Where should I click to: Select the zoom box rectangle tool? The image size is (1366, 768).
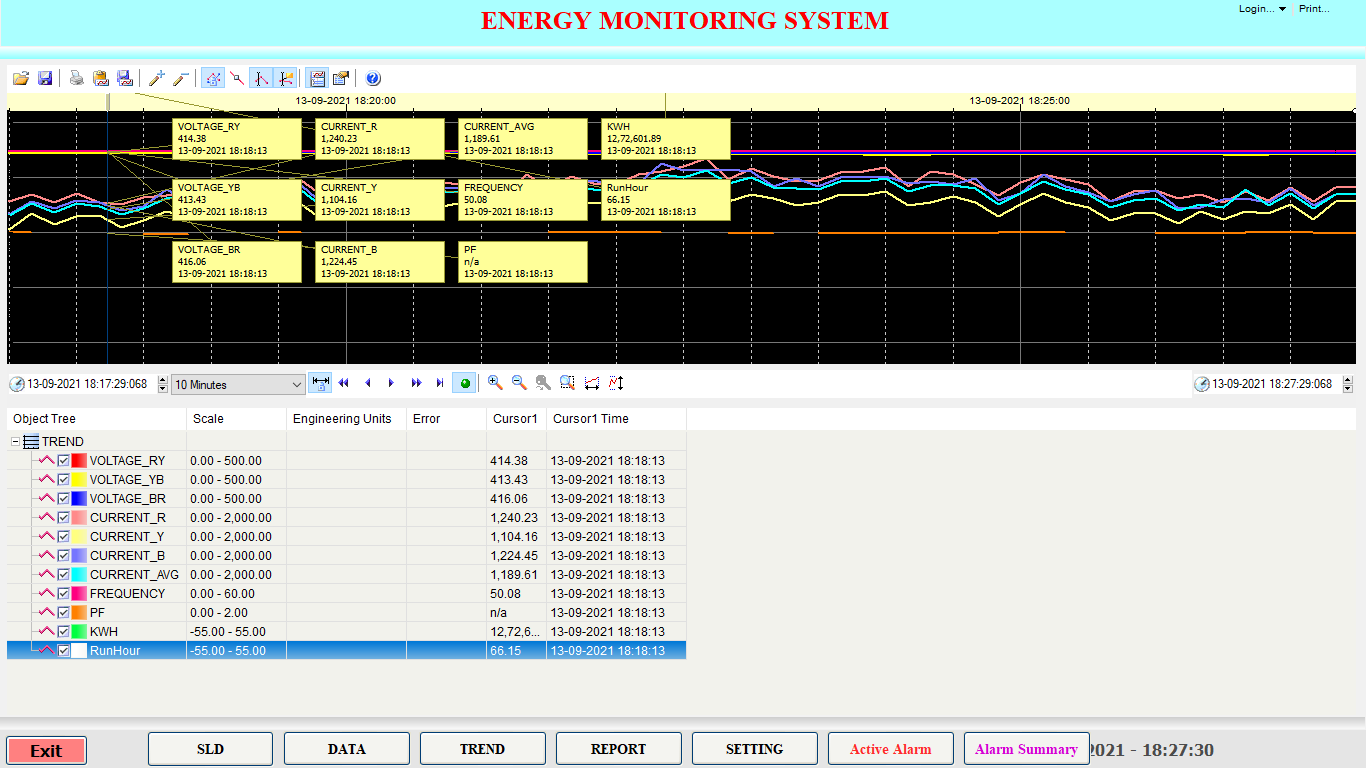567,383
